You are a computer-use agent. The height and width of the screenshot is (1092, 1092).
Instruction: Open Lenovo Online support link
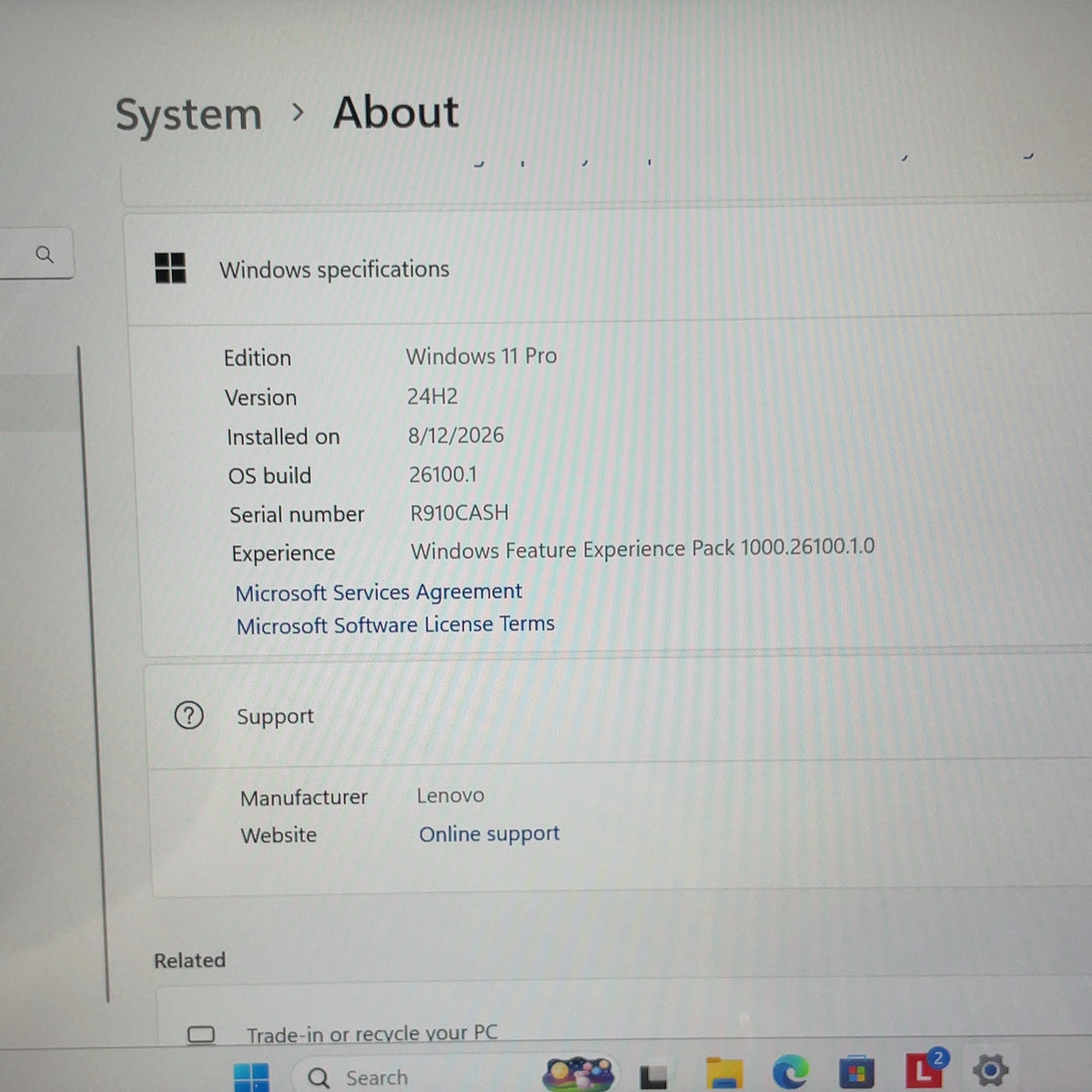click(x=489, y=834)
